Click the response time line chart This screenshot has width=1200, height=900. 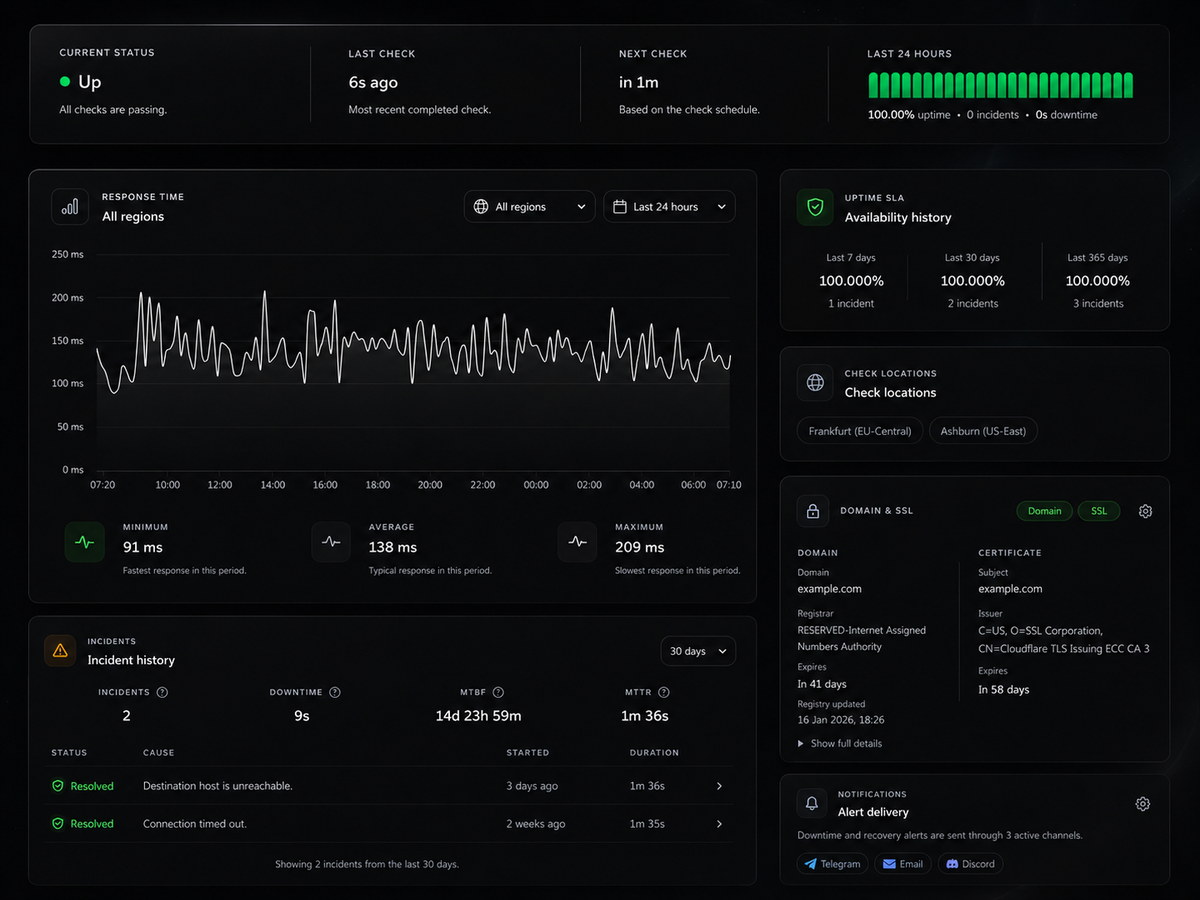click(x=413, y=362)
